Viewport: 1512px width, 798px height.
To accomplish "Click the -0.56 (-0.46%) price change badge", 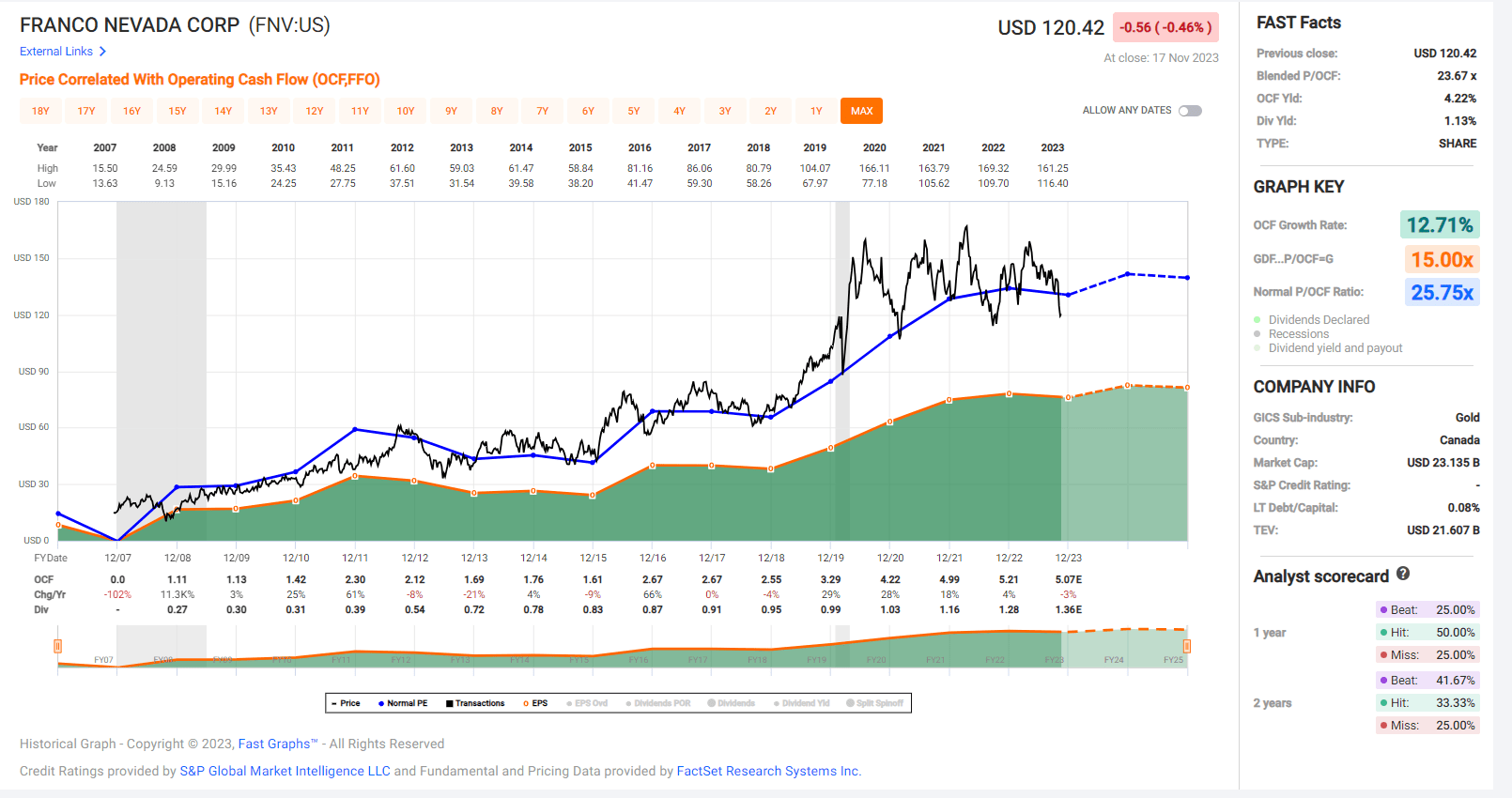I will pos(1165,27).
